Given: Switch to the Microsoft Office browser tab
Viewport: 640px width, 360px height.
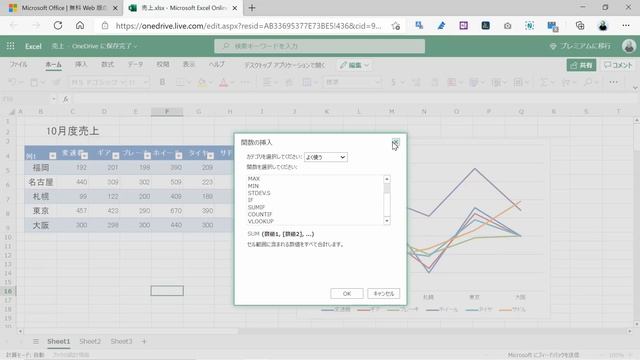Looking at the screenshot, I should click(x=64, y=8).
